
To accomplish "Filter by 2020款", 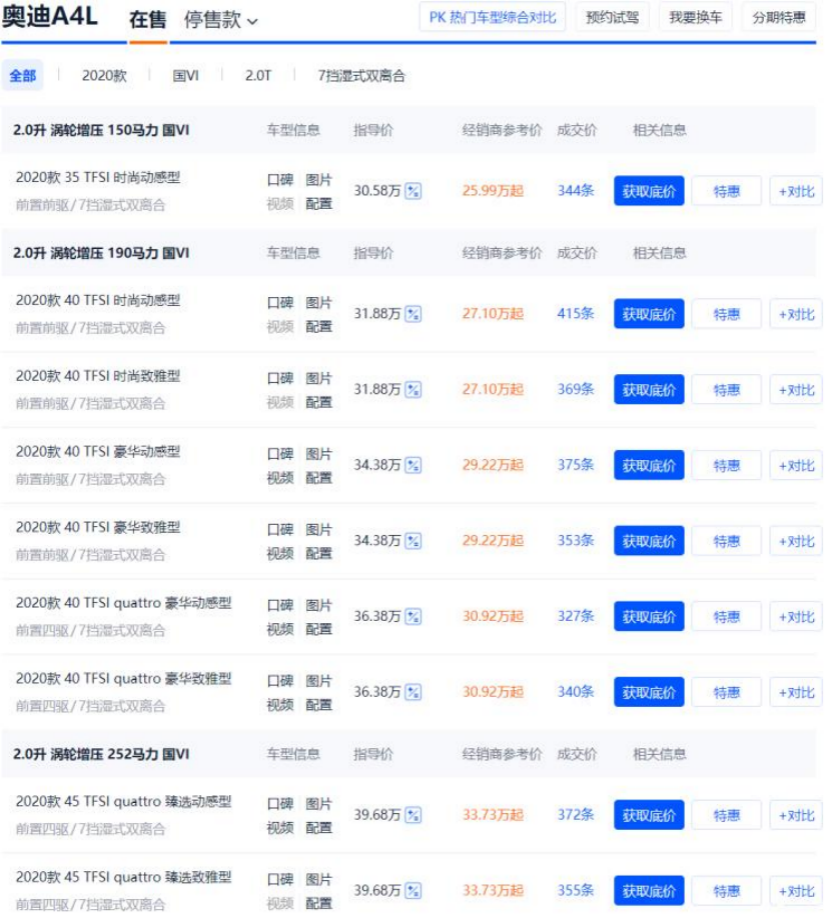I will tap(105, 76).
